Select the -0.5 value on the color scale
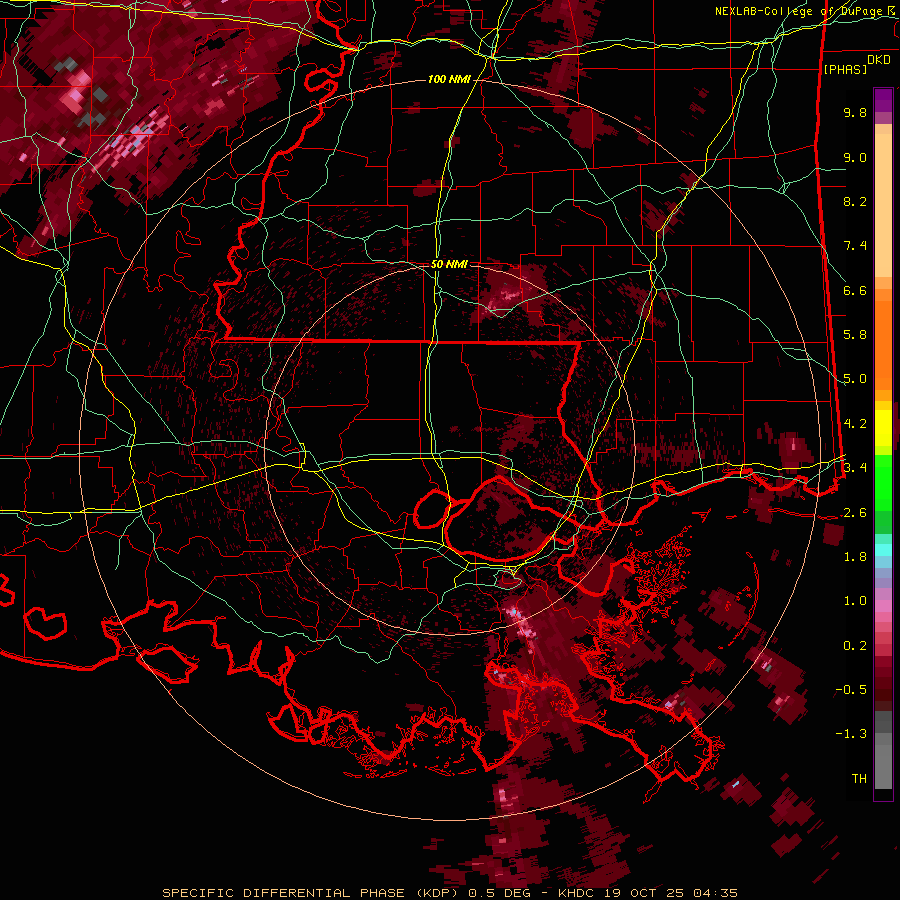This screenshot has width=900, height=900. [x=851, y=690]
